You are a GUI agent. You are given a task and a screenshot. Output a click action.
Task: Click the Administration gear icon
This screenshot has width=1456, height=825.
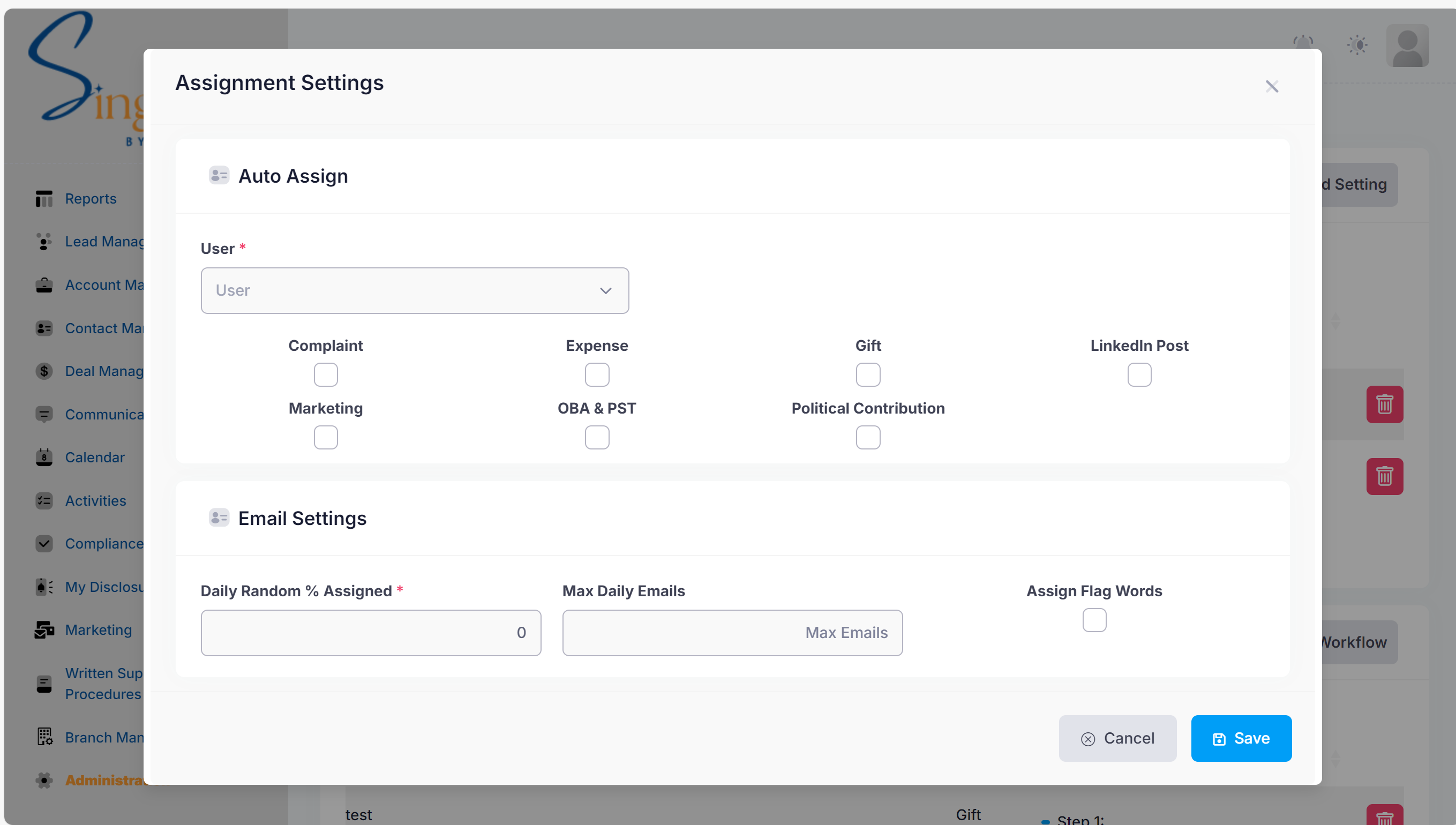click(44, 780)
